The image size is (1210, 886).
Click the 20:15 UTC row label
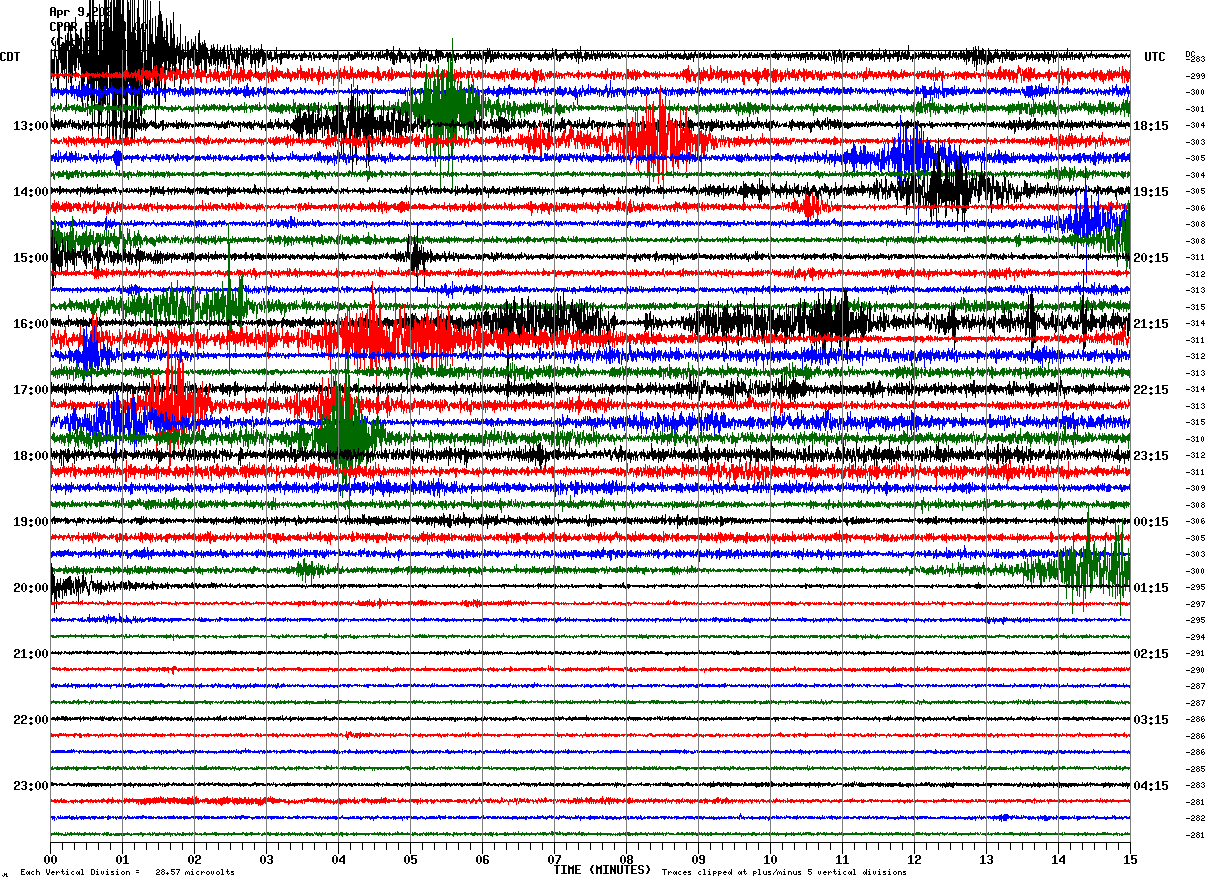click(x=1151, y=258)
